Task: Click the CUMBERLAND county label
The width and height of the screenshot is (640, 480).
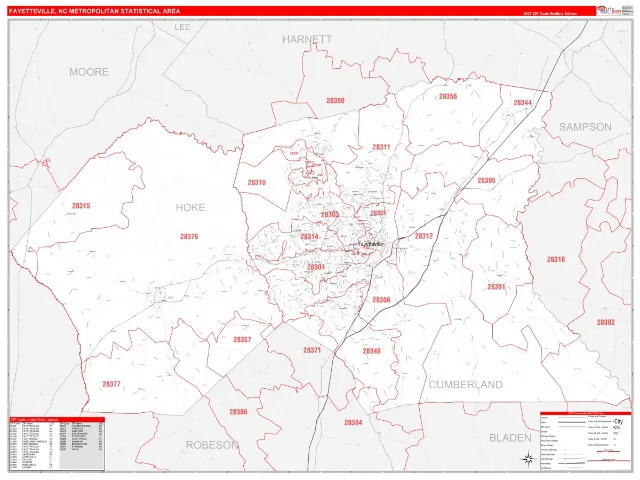Action: pos(466,384)
